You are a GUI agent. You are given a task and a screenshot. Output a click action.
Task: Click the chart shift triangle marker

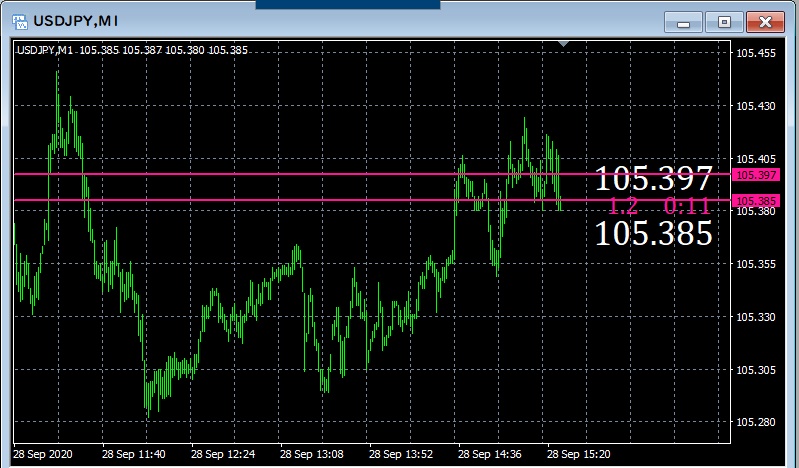[x=563, y=44]
